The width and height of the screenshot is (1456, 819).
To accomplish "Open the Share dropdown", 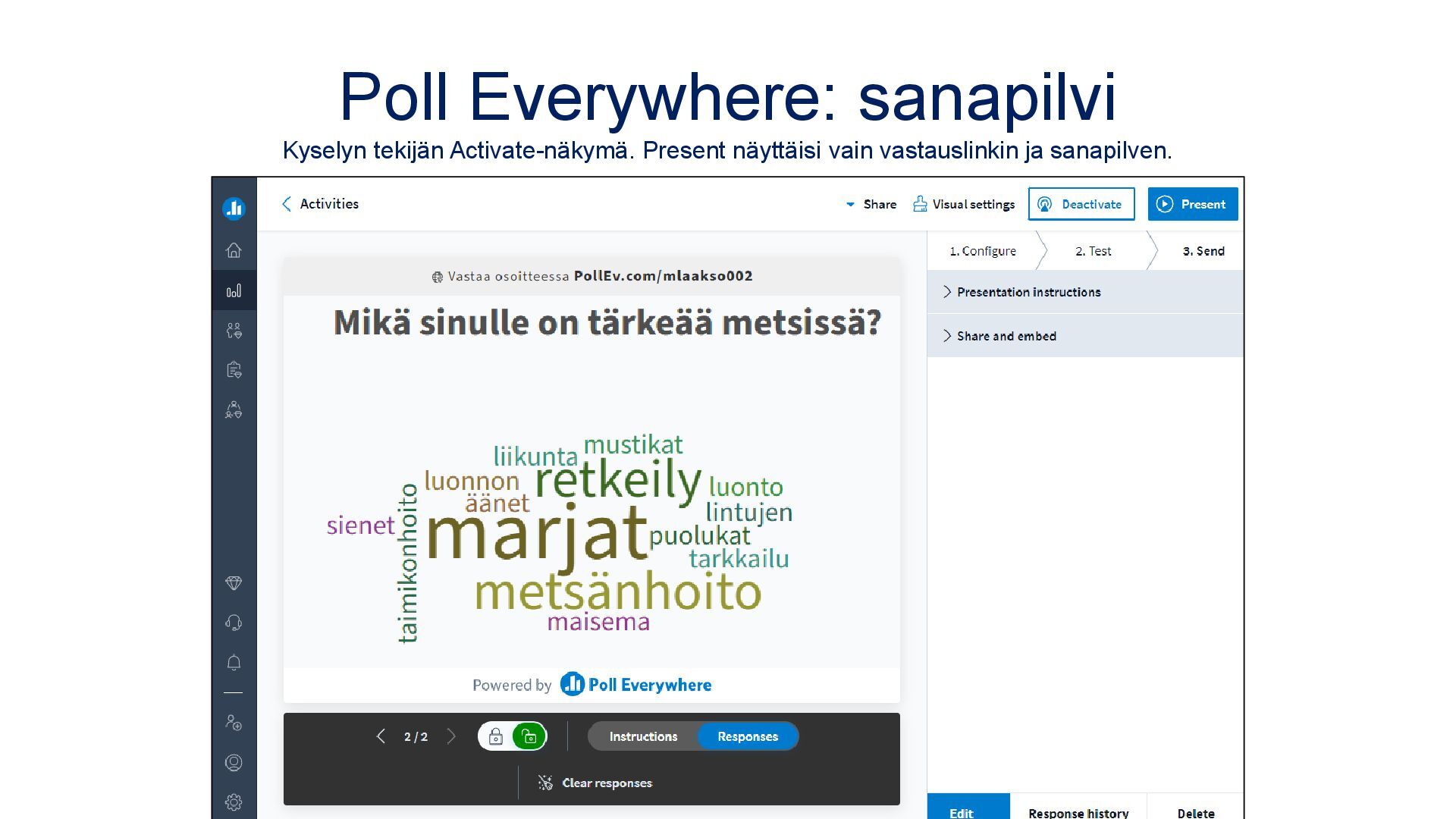I will [871, 204].
